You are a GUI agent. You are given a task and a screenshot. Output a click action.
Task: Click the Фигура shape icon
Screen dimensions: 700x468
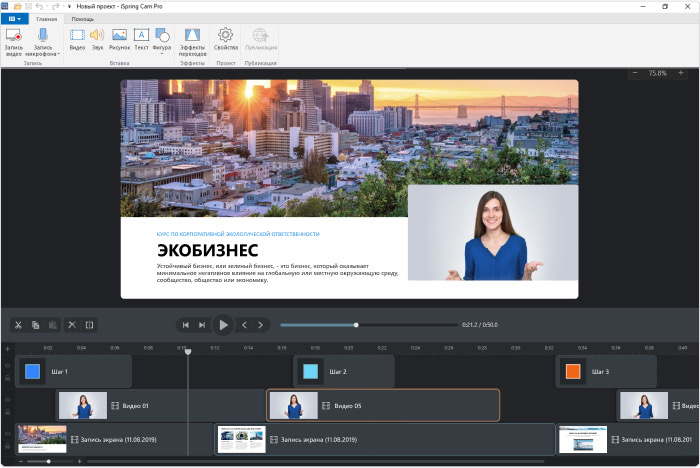(x=162, y=35)
